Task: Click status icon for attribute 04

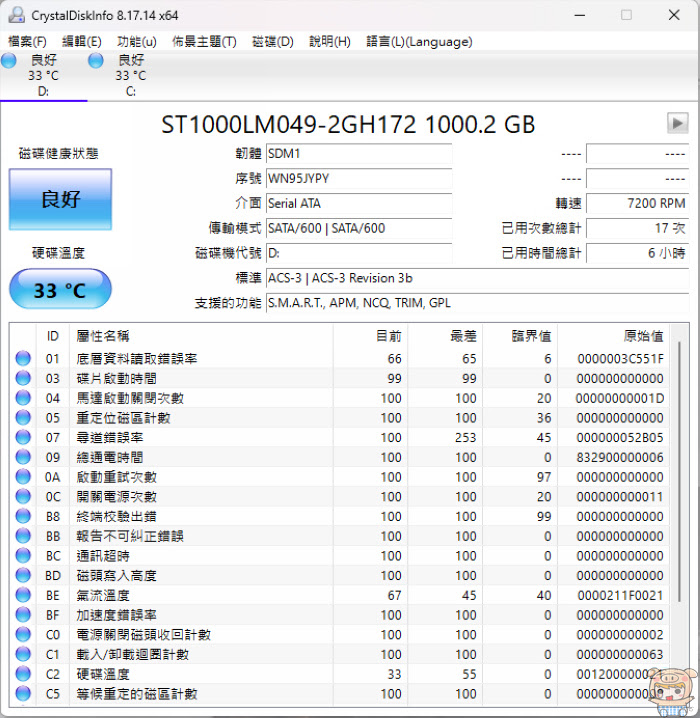Action: coord(23,397)
